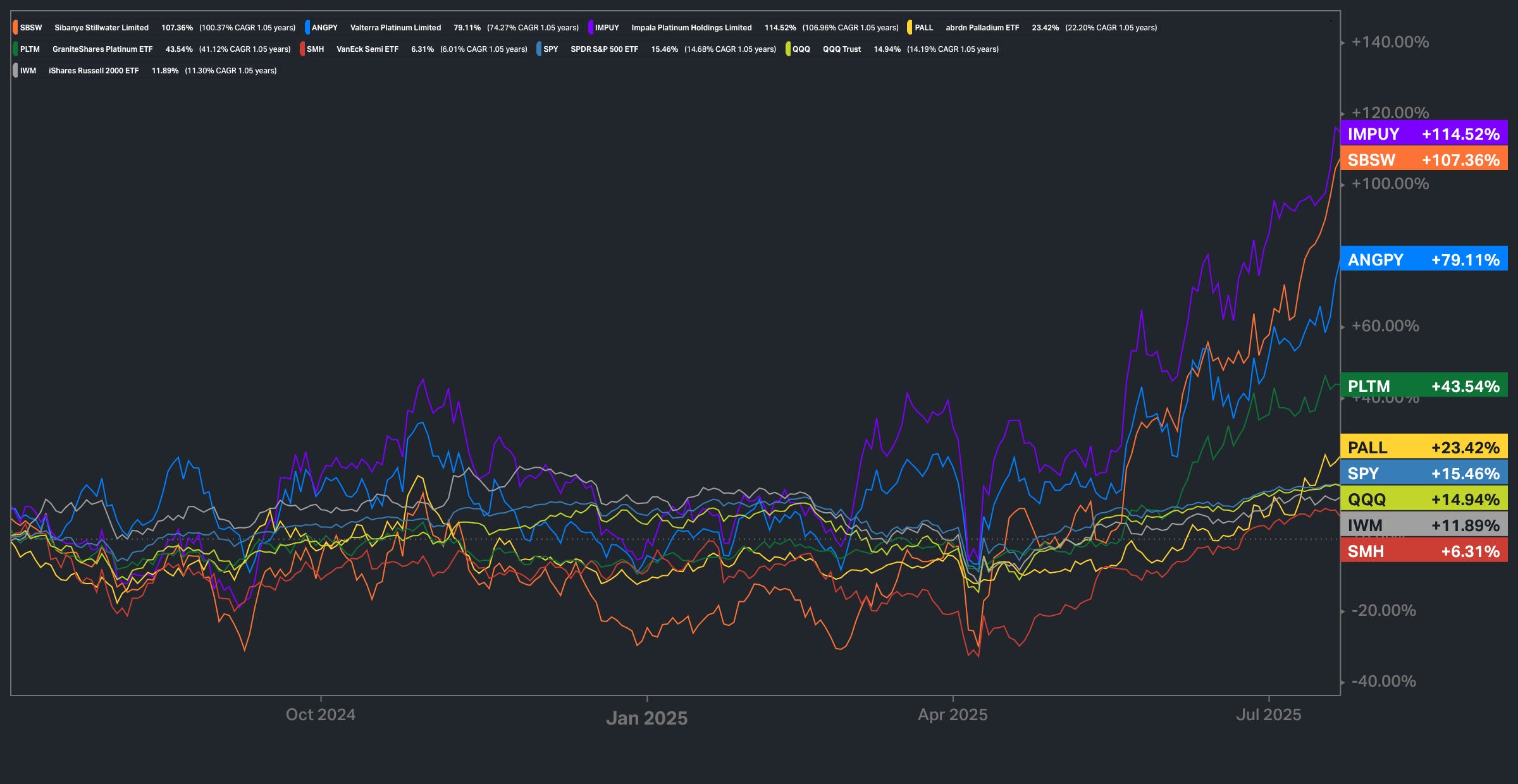The image size is (1518, 784).
Task: Click the red SMH legend swatch
Action: click(302, 49)
